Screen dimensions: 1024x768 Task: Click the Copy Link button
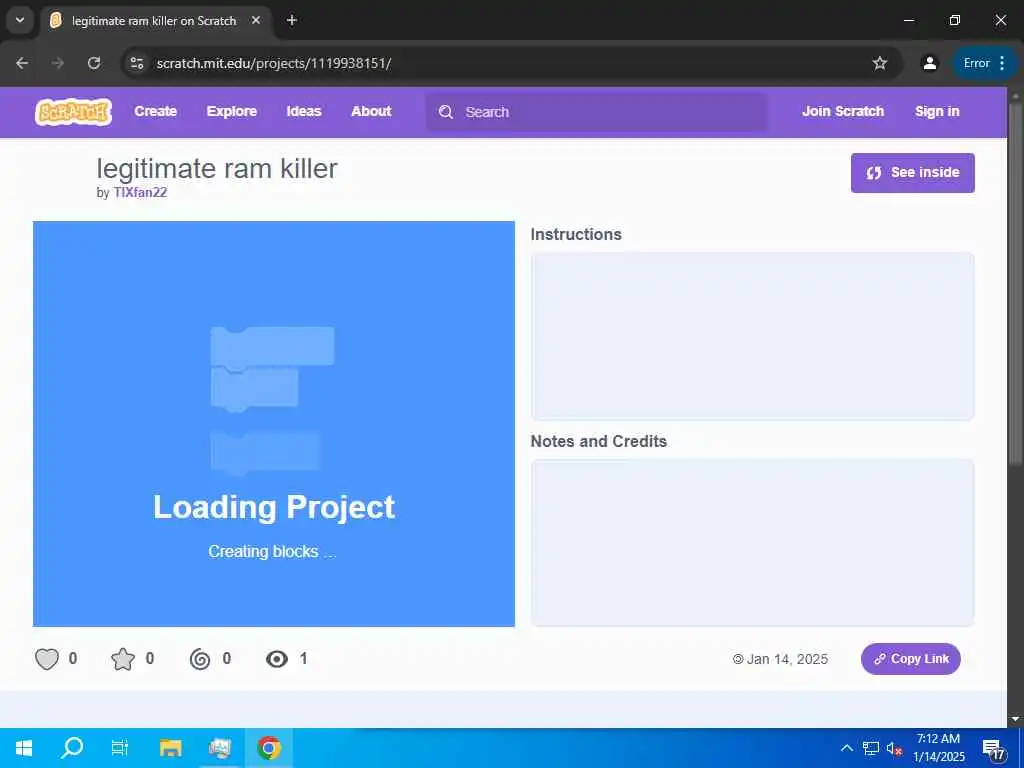pyautogui.click(x=910, y=659)
